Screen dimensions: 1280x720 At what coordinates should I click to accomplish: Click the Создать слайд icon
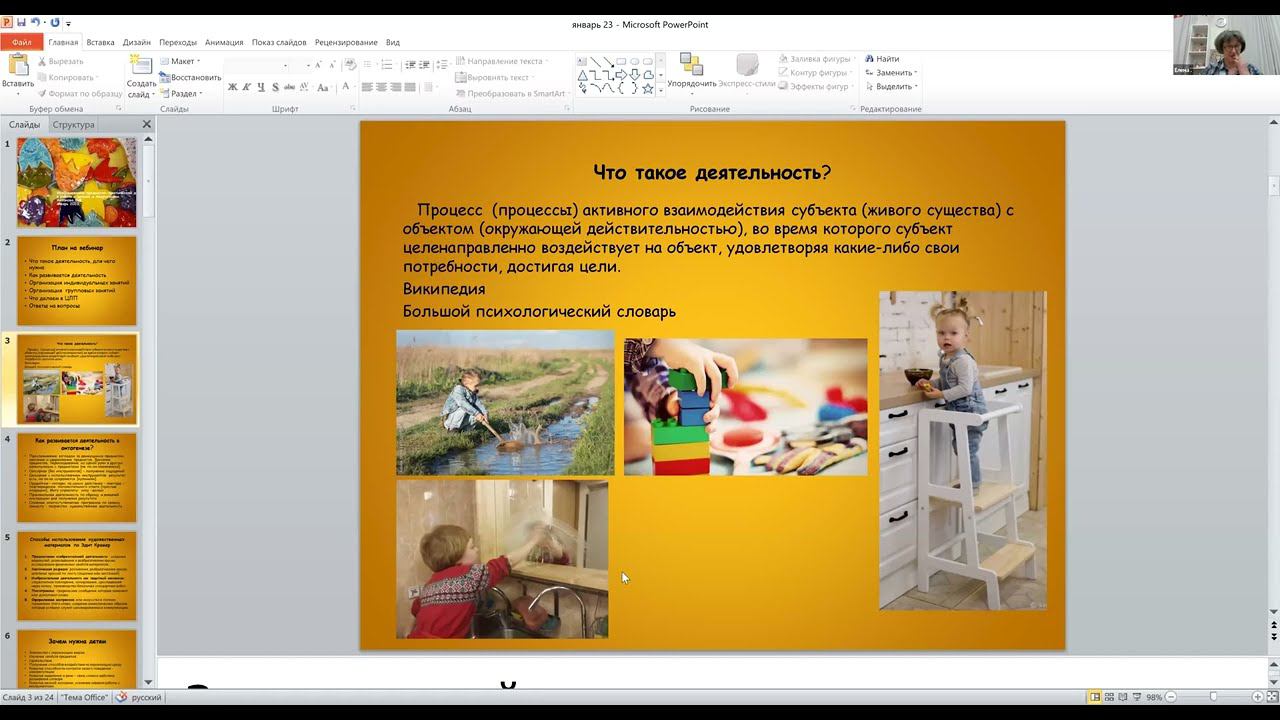point(140,68)
